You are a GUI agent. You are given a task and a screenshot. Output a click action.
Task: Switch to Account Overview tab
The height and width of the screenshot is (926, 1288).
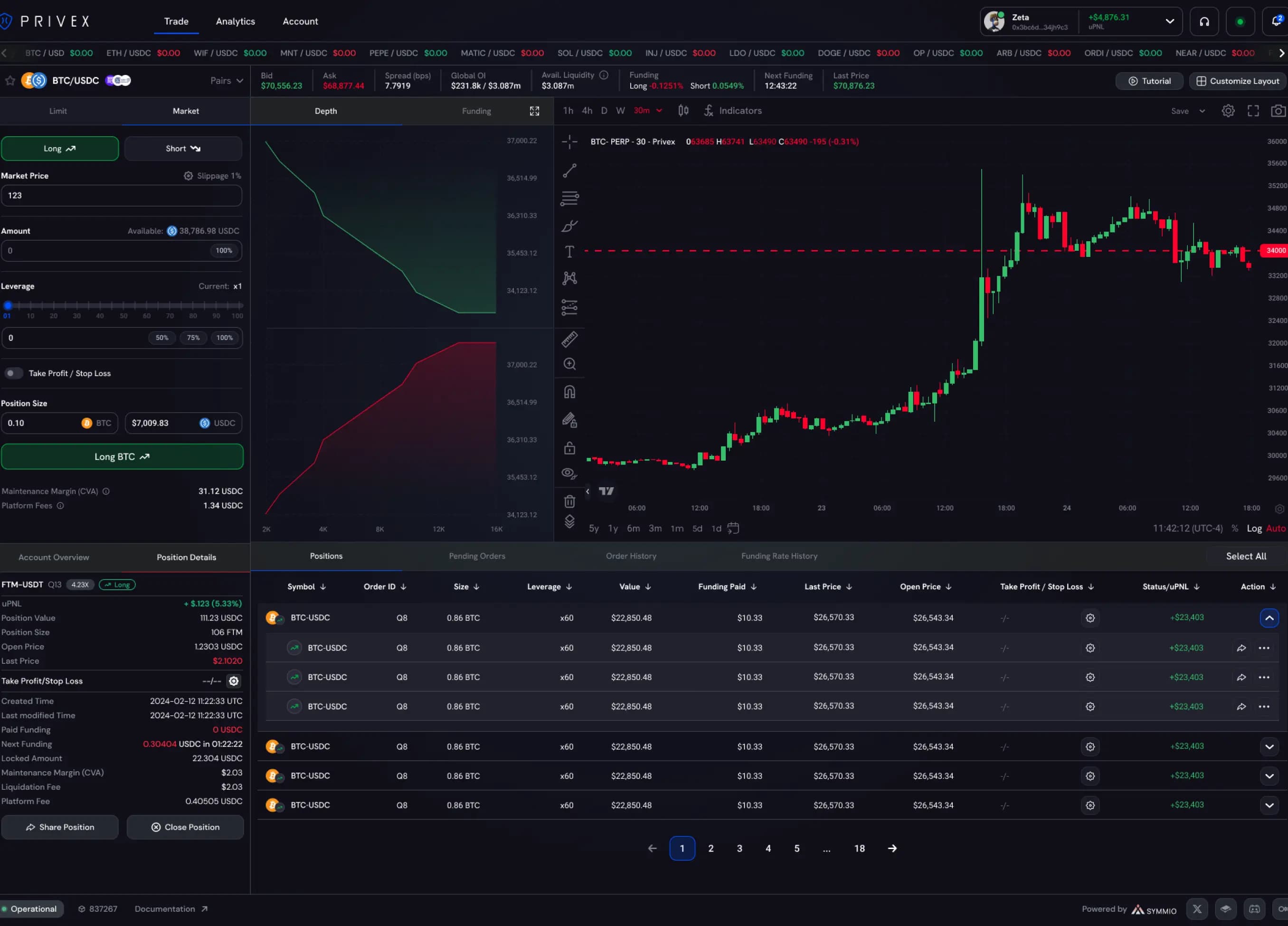pos(54,557)
